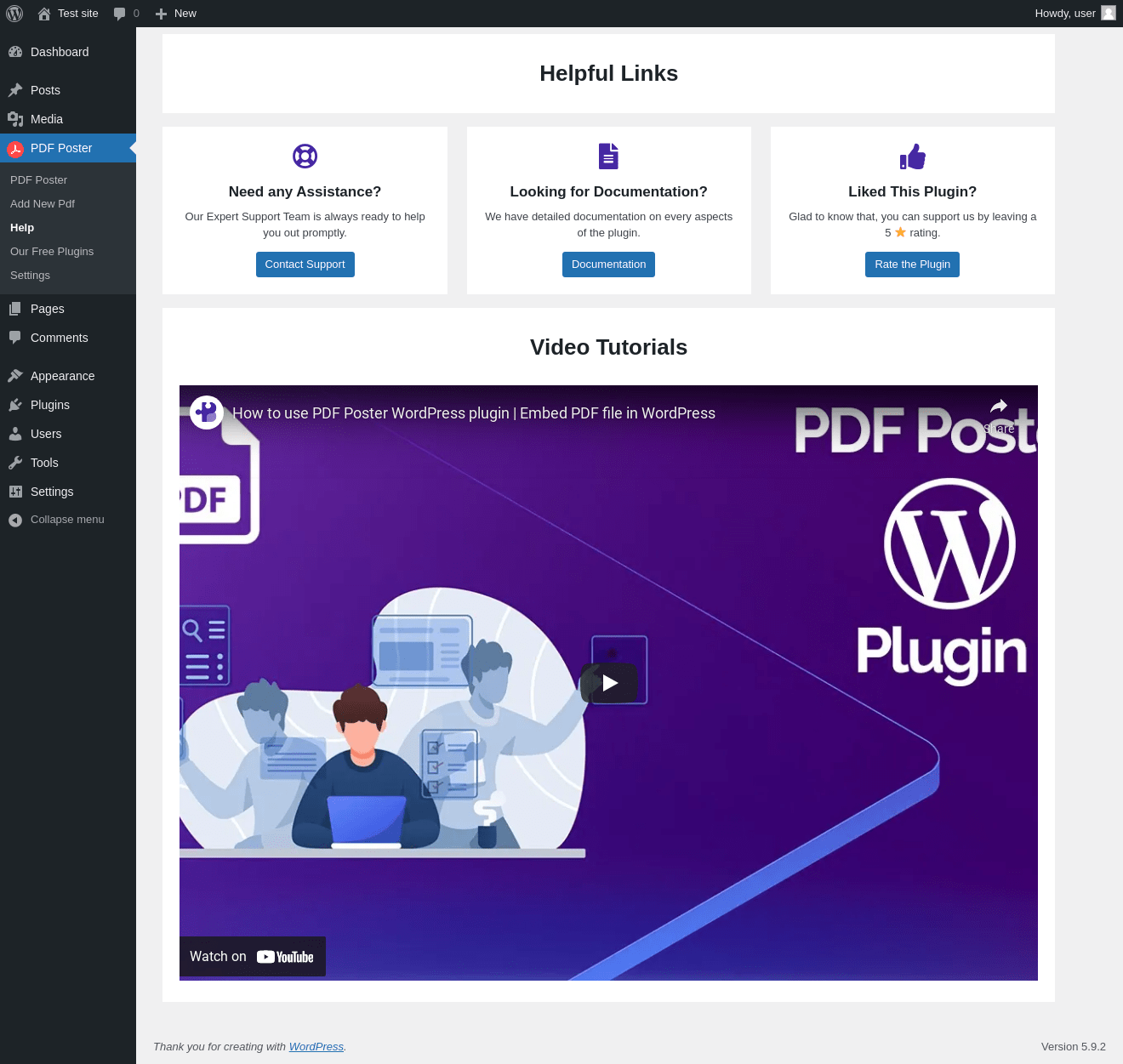Open the comments bubble in admin bar
The image size is (1123, 1064).
click(x=126, y=14)
